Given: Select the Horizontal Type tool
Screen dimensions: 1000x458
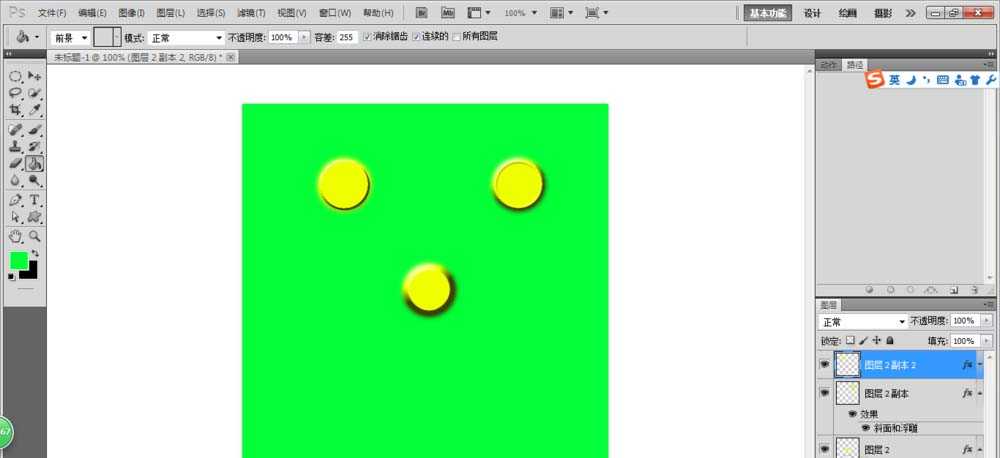Looking at the screenshot, I should (x=34, y=200).
